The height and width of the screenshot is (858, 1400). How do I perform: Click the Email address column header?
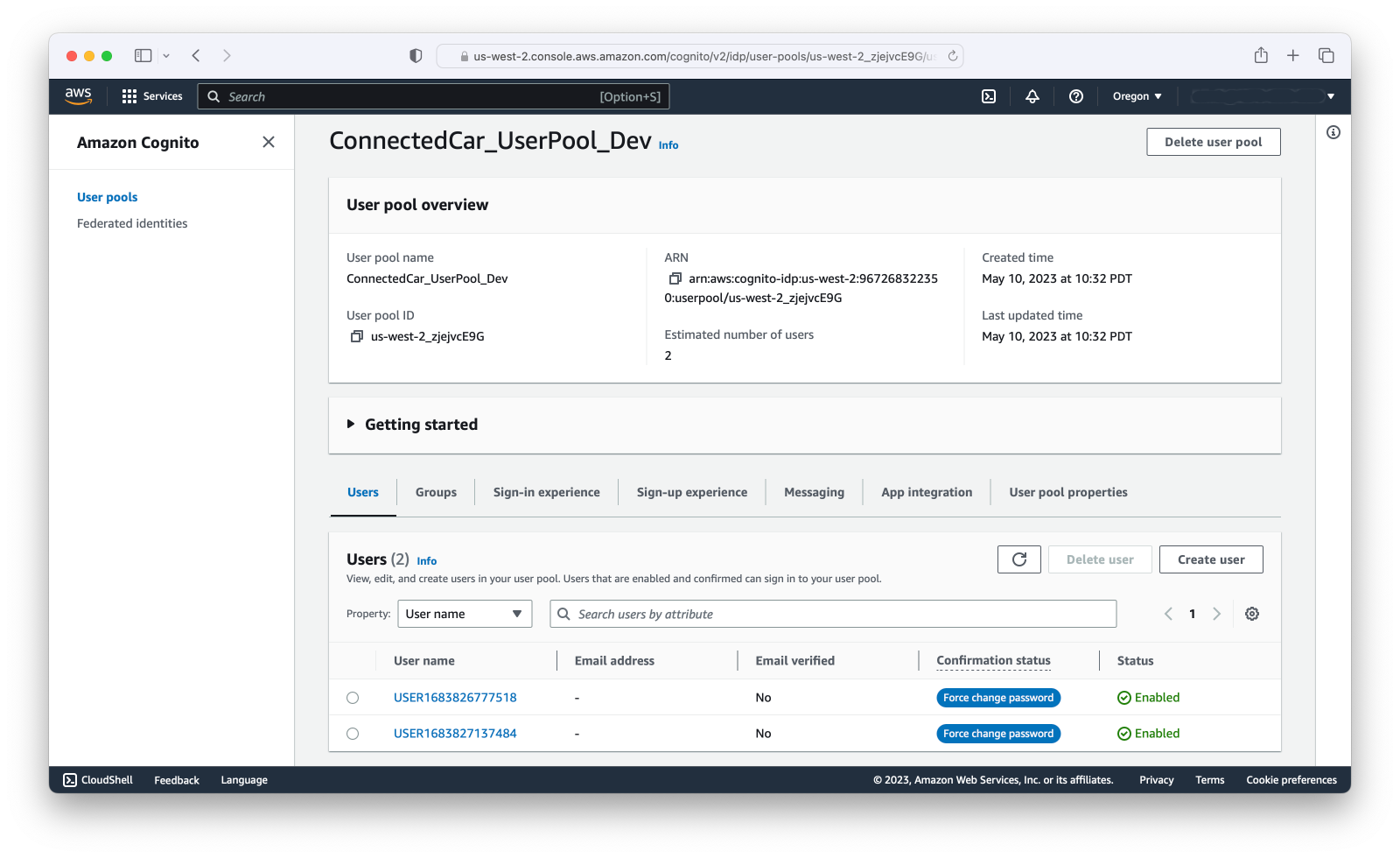pos(614,661)
